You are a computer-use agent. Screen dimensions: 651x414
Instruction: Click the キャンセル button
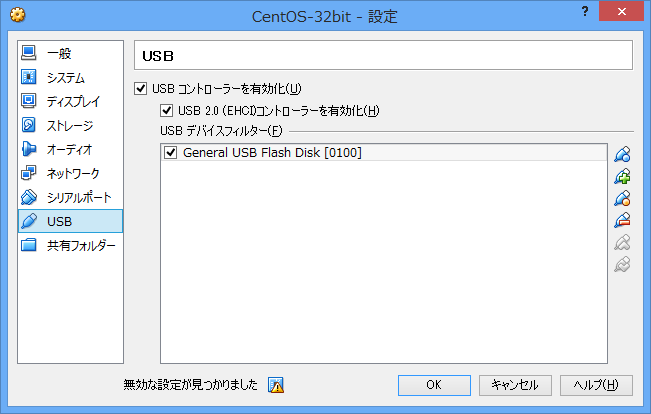coord(515,385)
